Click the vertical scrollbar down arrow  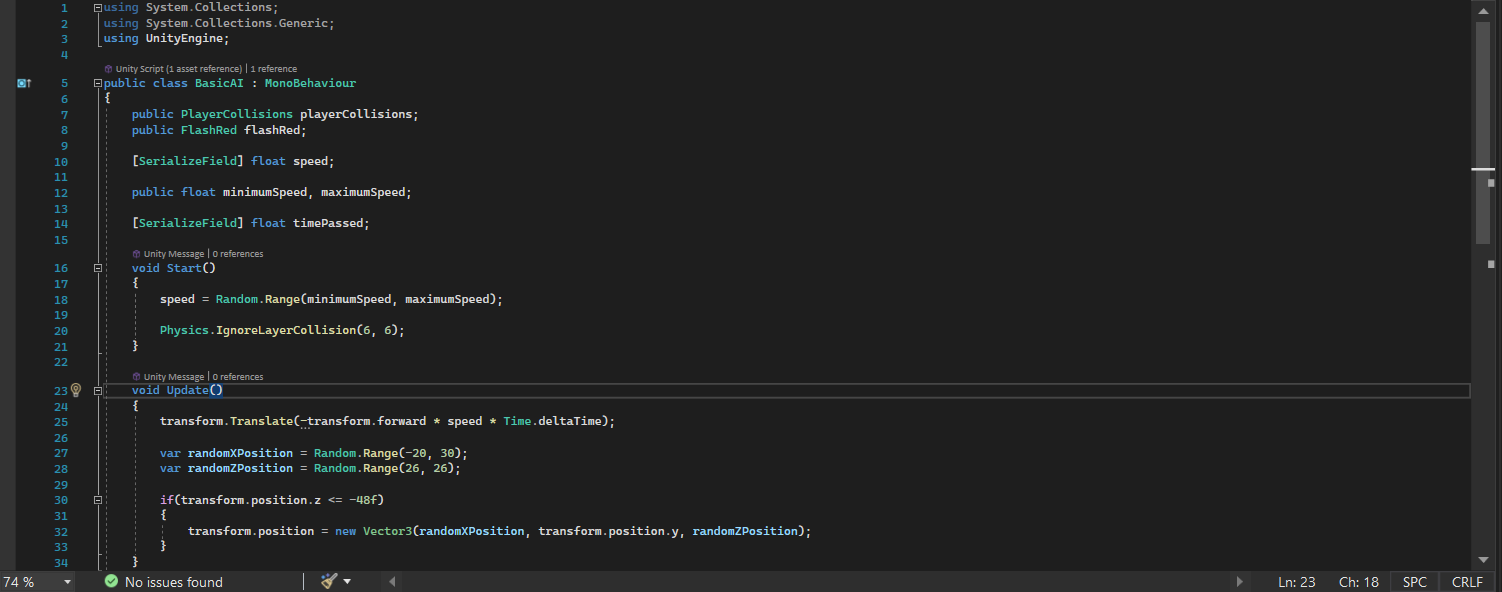pos(1483,560)
